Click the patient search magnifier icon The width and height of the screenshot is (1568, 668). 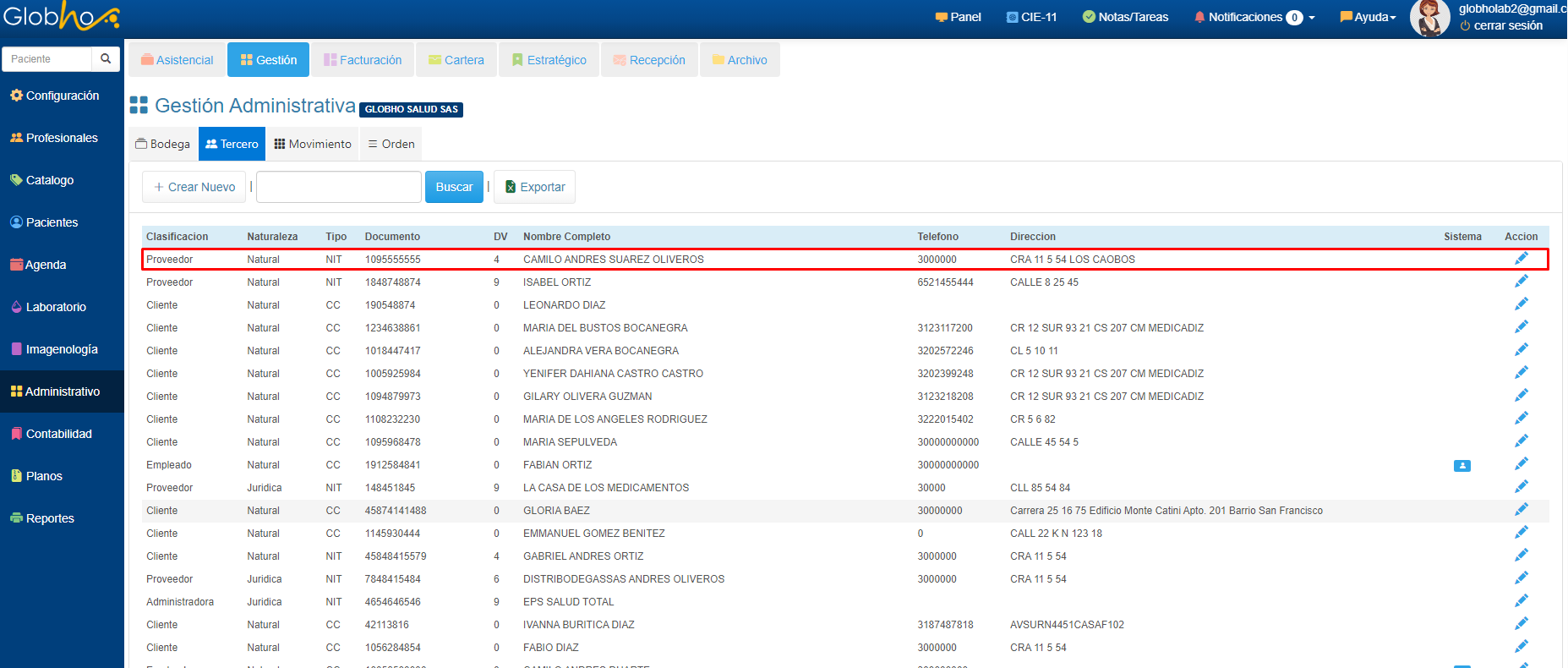pos(106,59)
